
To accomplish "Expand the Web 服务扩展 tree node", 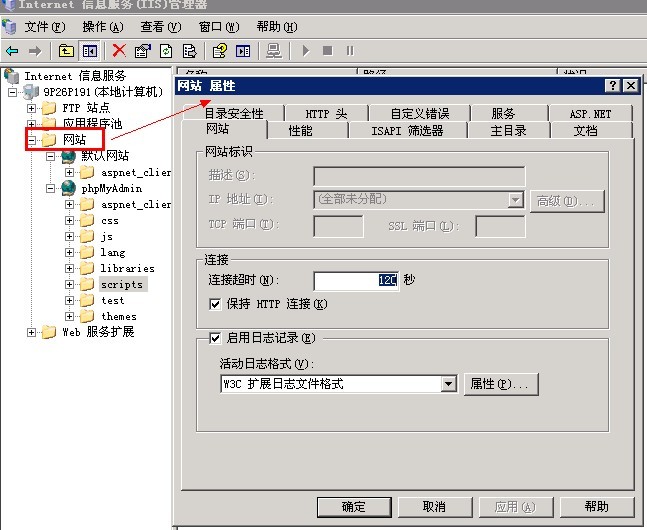I will click(x=32, y=333).
